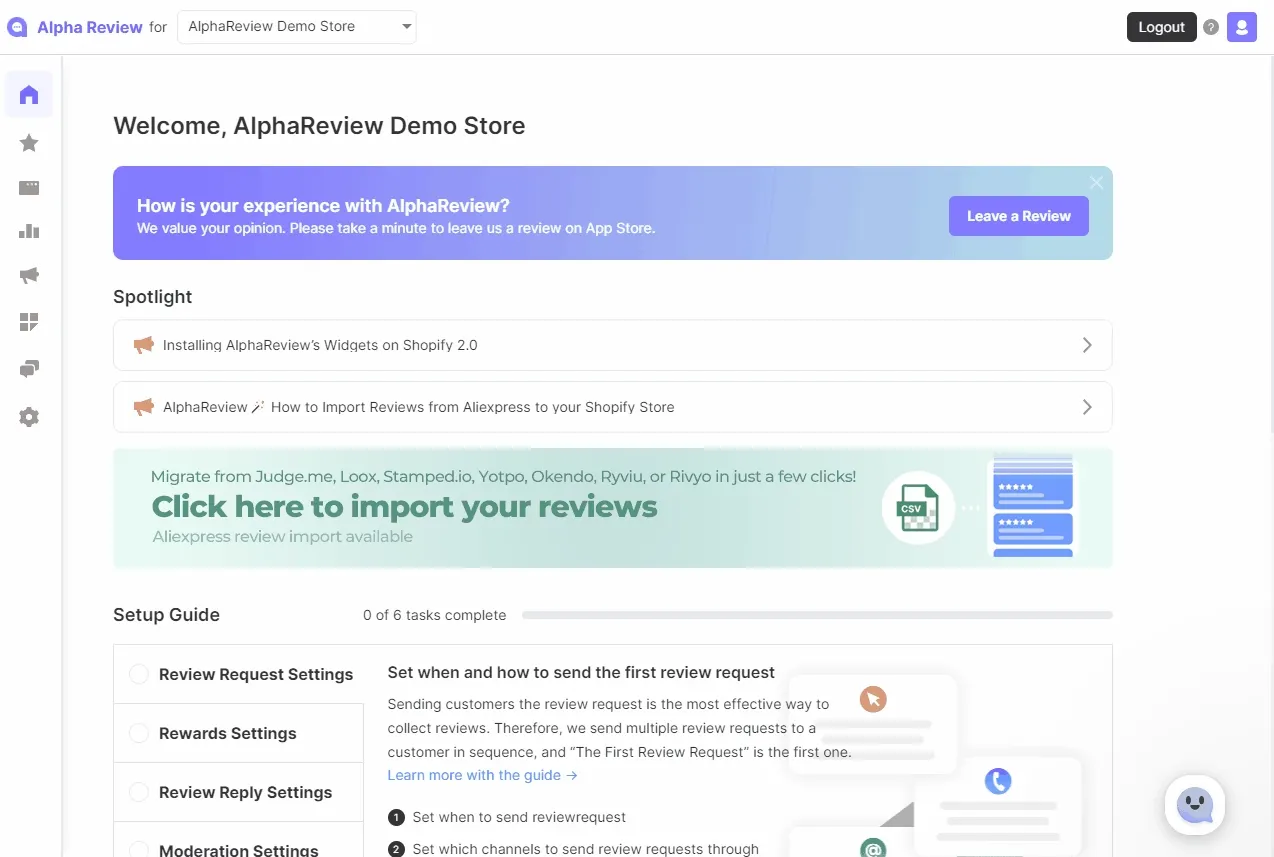
Task: Click megaphone icon beside Aliexpress import article
Action: click(x=144, y=407)
